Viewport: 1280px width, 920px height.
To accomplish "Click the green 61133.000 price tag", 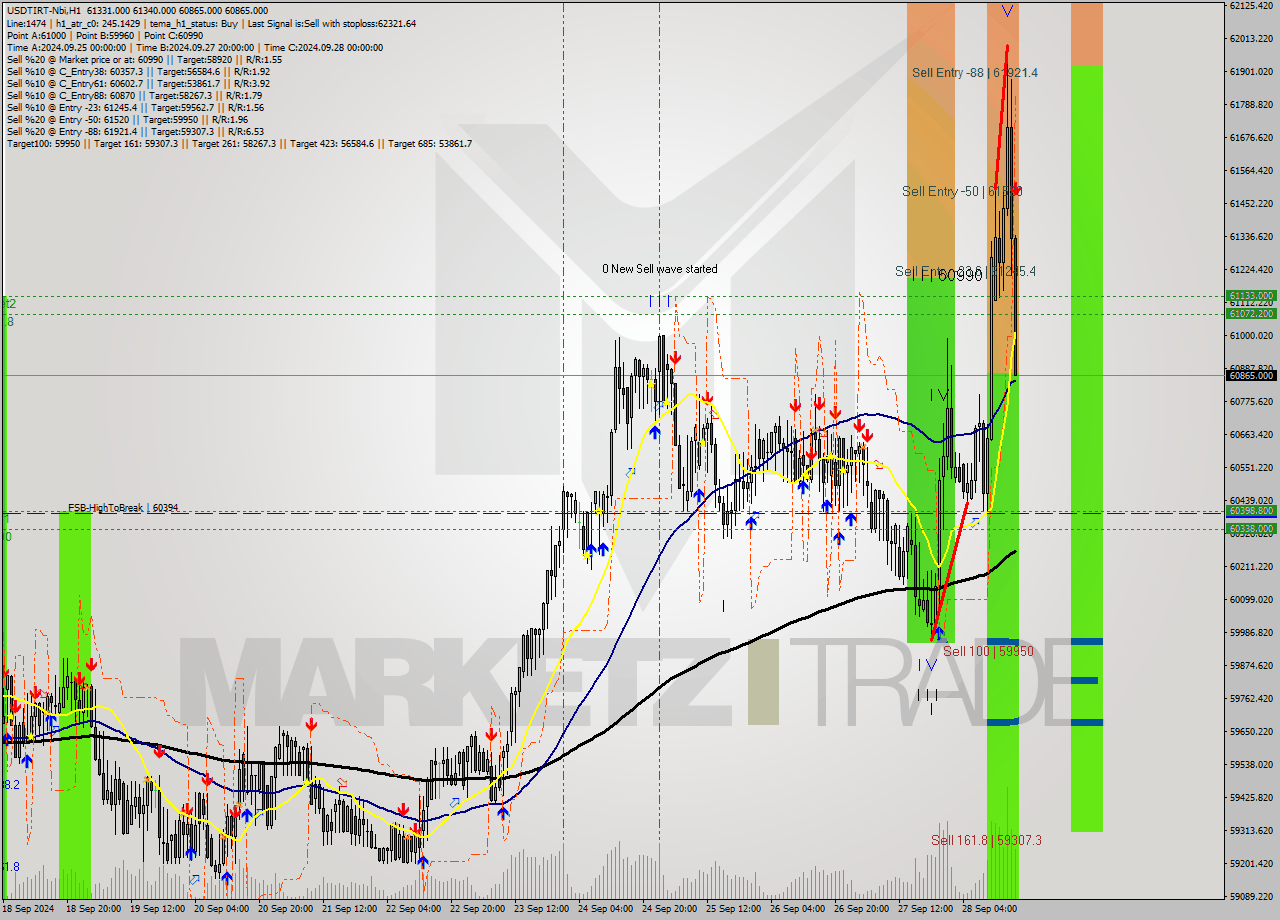I will [1251, 296].
